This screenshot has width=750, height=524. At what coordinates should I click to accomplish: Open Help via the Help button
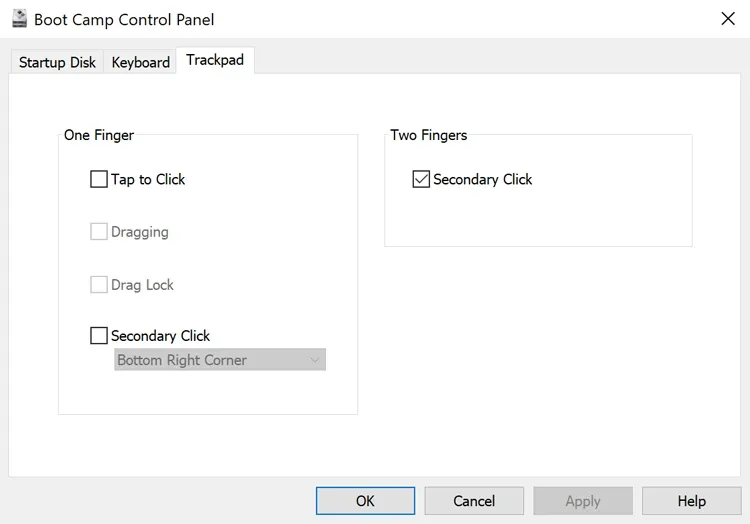pyautogui.click(x=691, y=501)
